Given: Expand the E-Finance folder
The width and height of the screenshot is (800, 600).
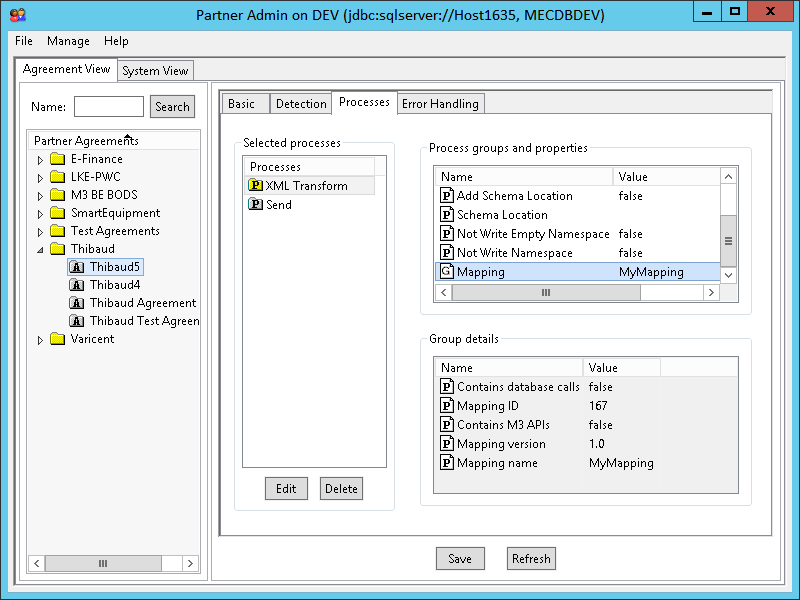Looking at the screenshot, I should pyautogui.click(x=40, y=160).
